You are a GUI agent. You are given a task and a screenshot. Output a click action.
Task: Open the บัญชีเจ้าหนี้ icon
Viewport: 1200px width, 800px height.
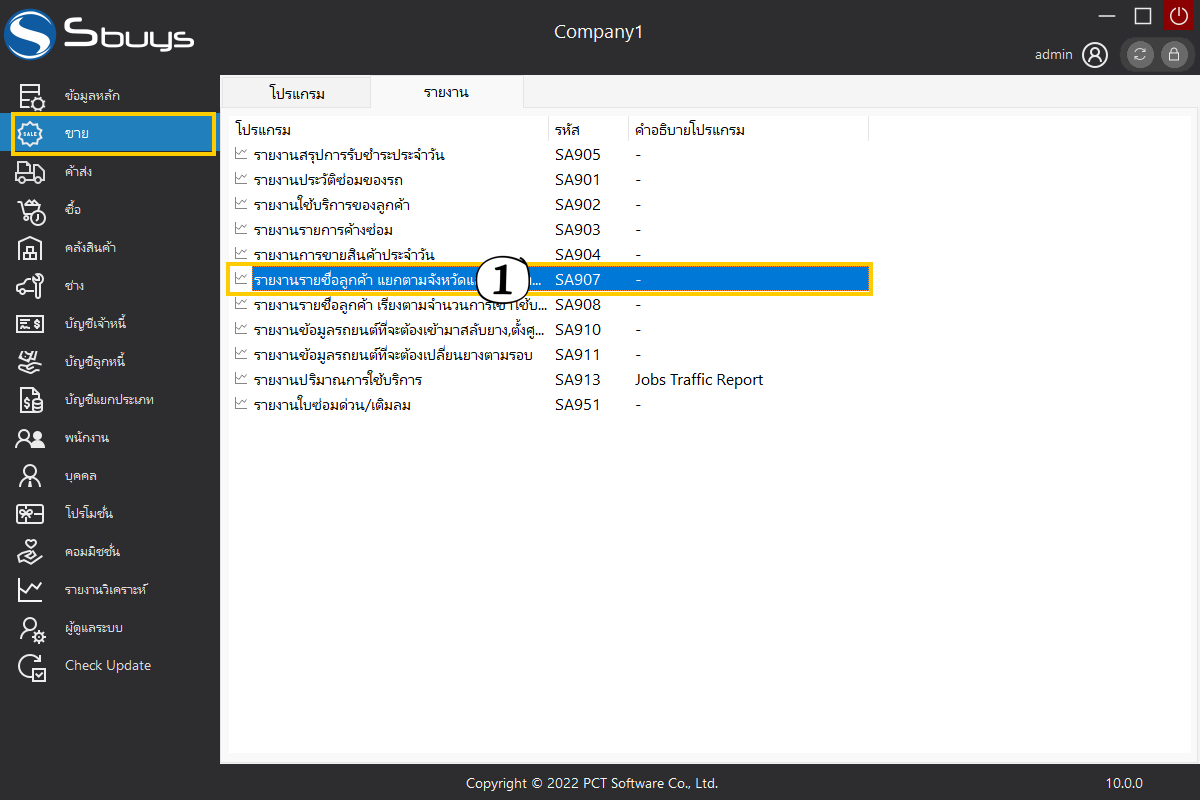(31, 324)
